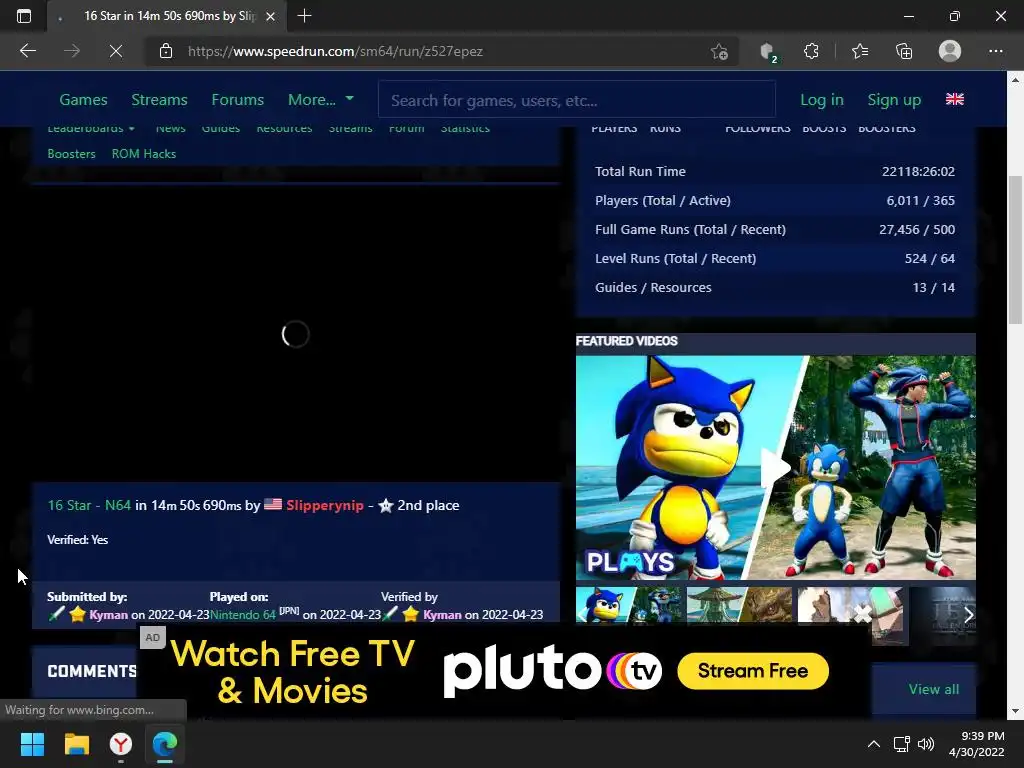Open verifier Kyman's profile
Image resolution: width=1024 pixels, height=768 pixels.
pos(442,615)
